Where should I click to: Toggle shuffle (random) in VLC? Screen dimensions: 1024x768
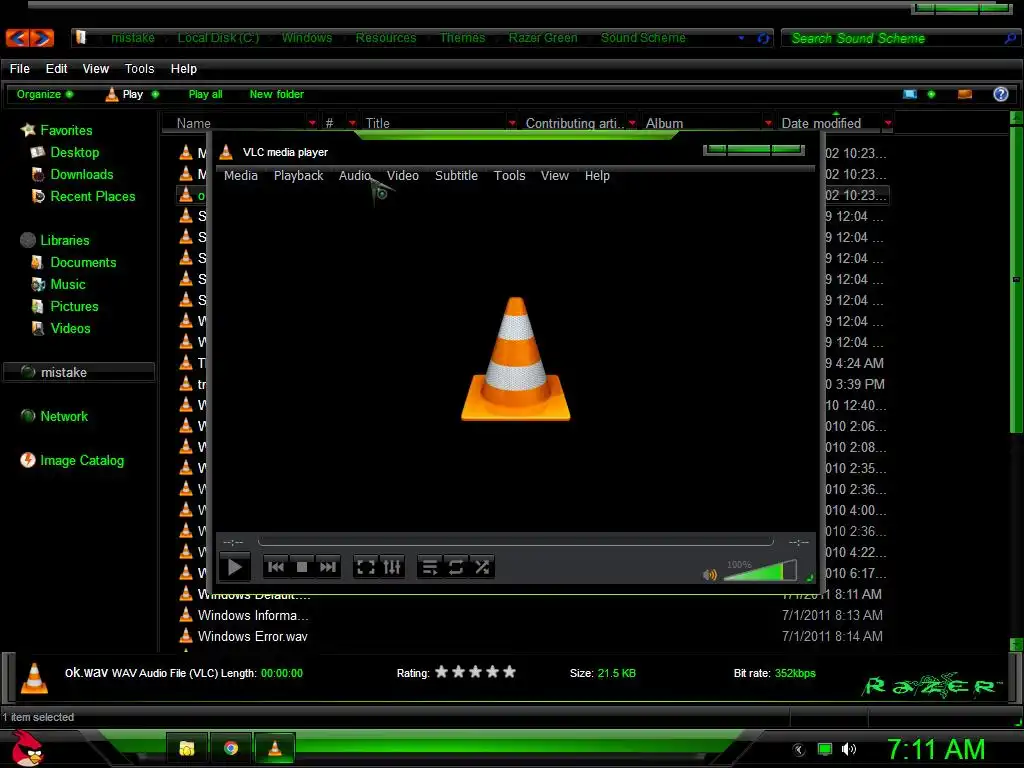pyautogui.click(x=482, y=567)
